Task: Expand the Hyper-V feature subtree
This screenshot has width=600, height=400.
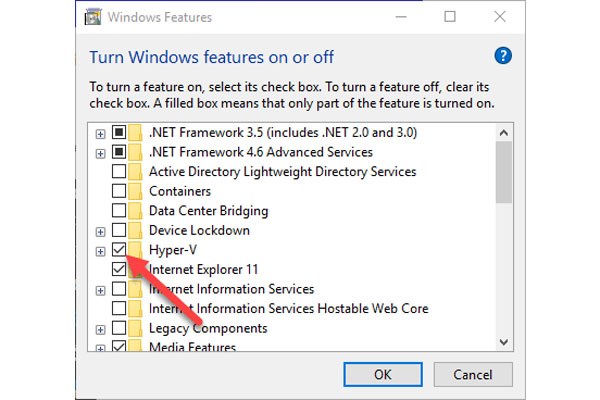Action: click(100, 251)
